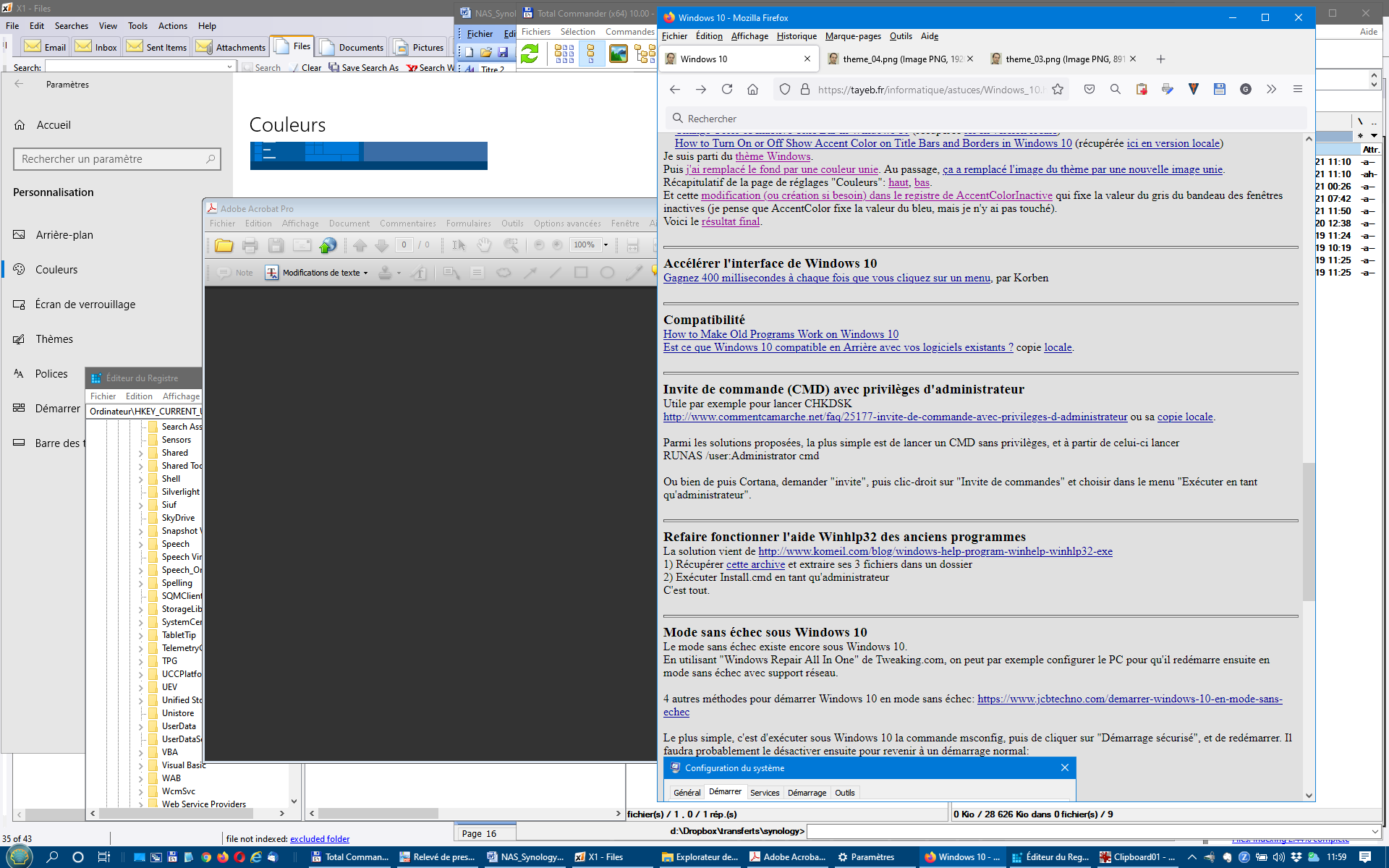Click Total Commander brief view grid icon
This screenshot has height=868, width=1389.
point(564,53)
